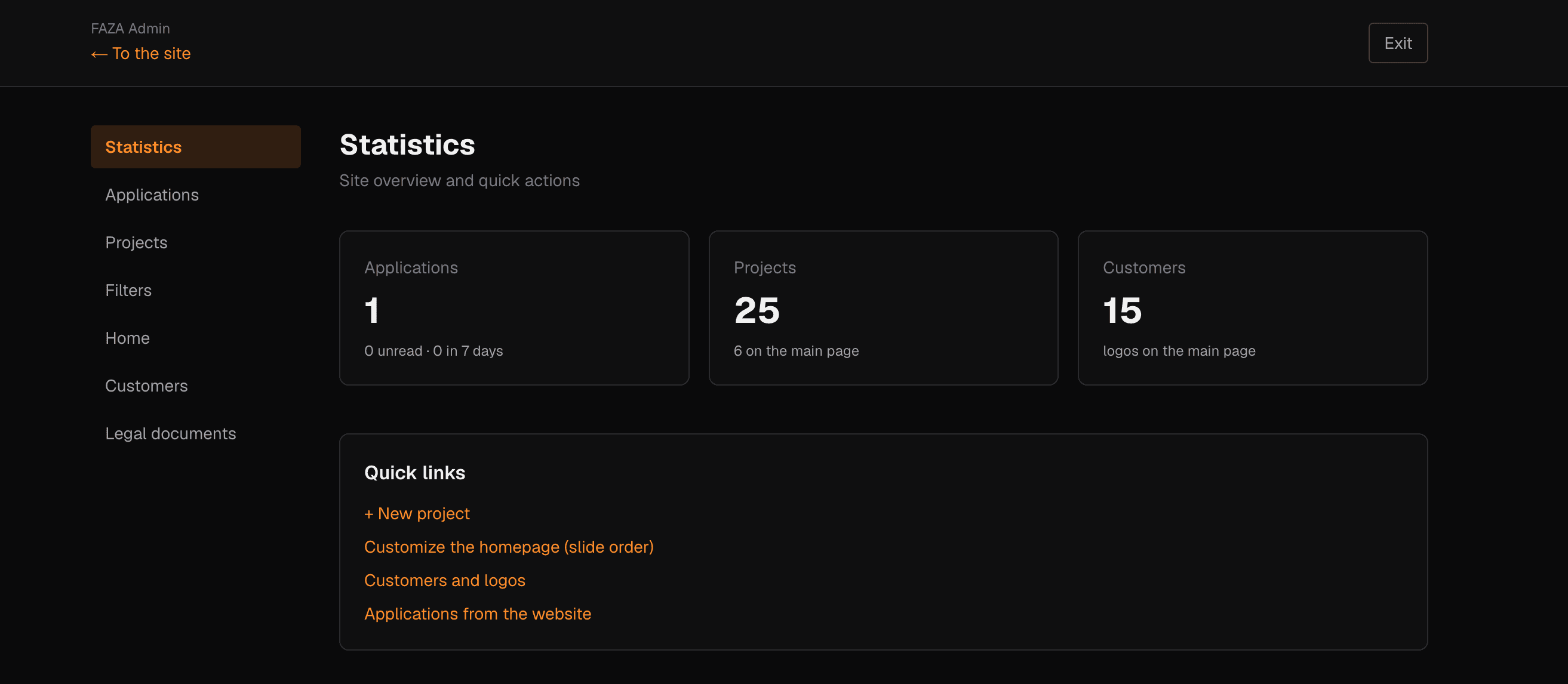Viewport: 1568px width, 684px height.
Task: Open Applications in the sidebar menu
Action: 195,195
